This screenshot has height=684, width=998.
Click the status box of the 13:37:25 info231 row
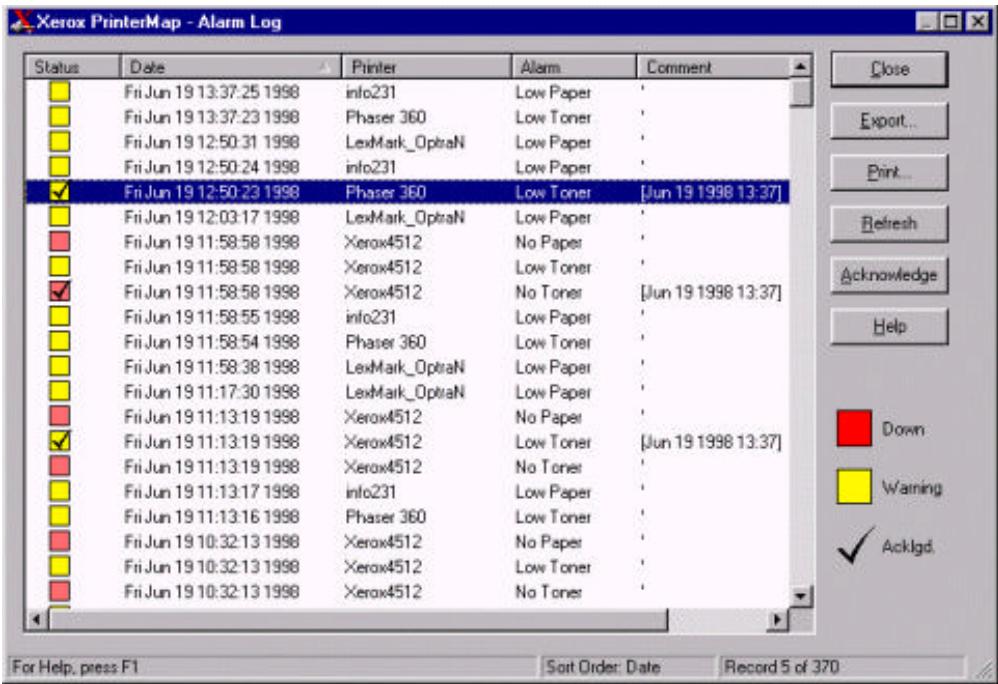pos(60,92)
